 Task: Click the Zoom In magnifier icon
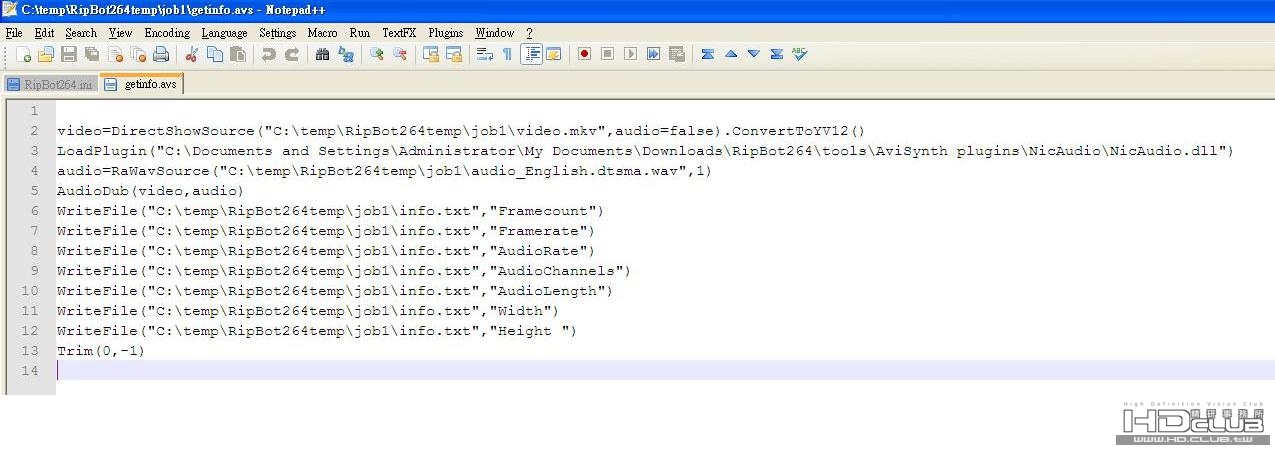[x=377, y=54]
